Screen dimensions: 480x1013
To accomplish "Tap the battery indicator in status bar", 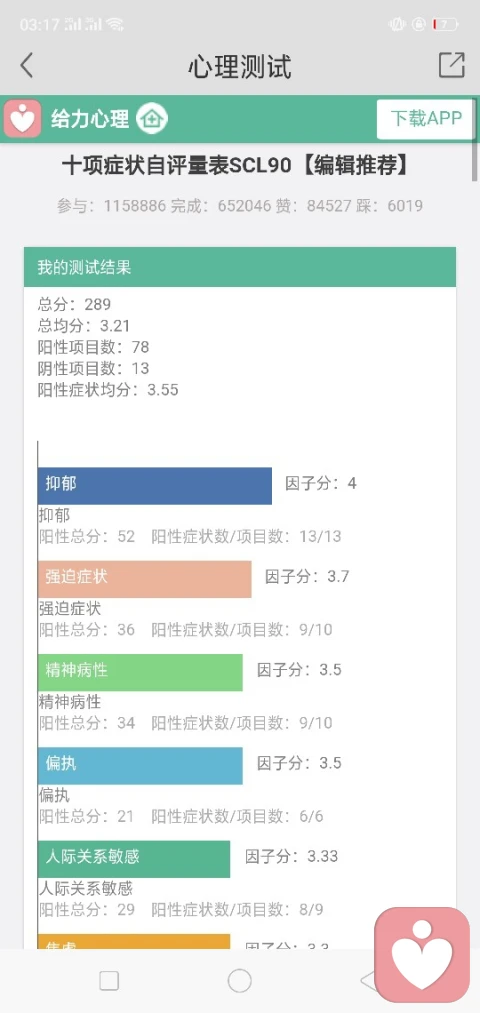I will click(445, 25).
